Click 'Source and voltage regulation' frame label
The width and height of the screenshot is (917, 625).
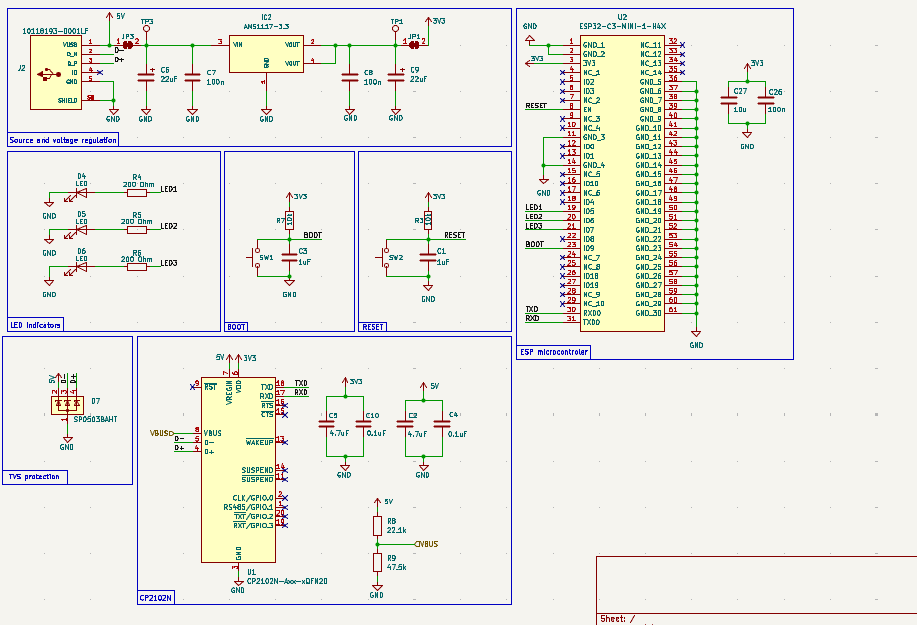63,140
